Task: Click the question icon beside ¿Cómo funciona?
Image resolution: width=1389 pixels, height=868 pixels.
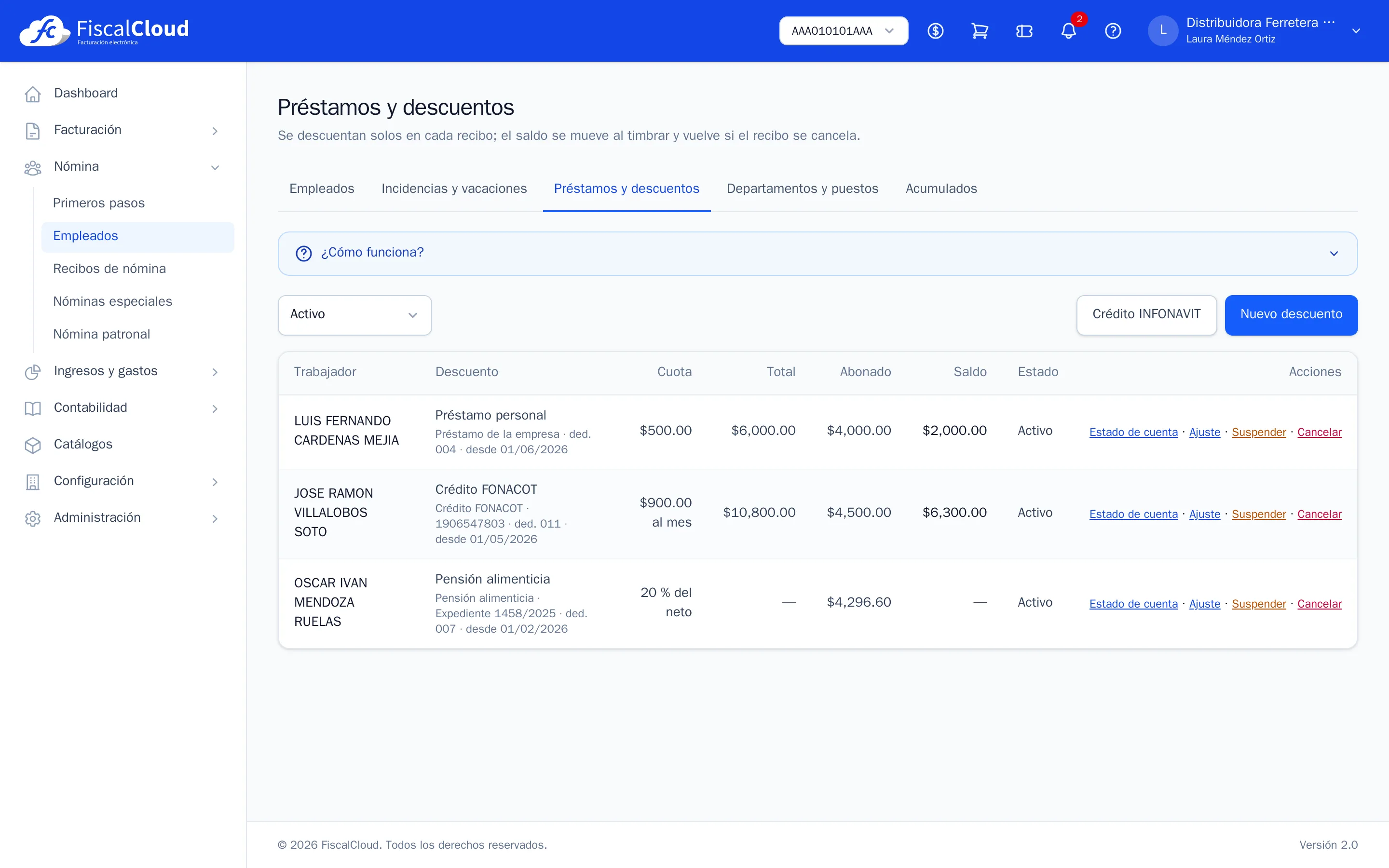Action: pyautogui.click(x=304, y=253)
